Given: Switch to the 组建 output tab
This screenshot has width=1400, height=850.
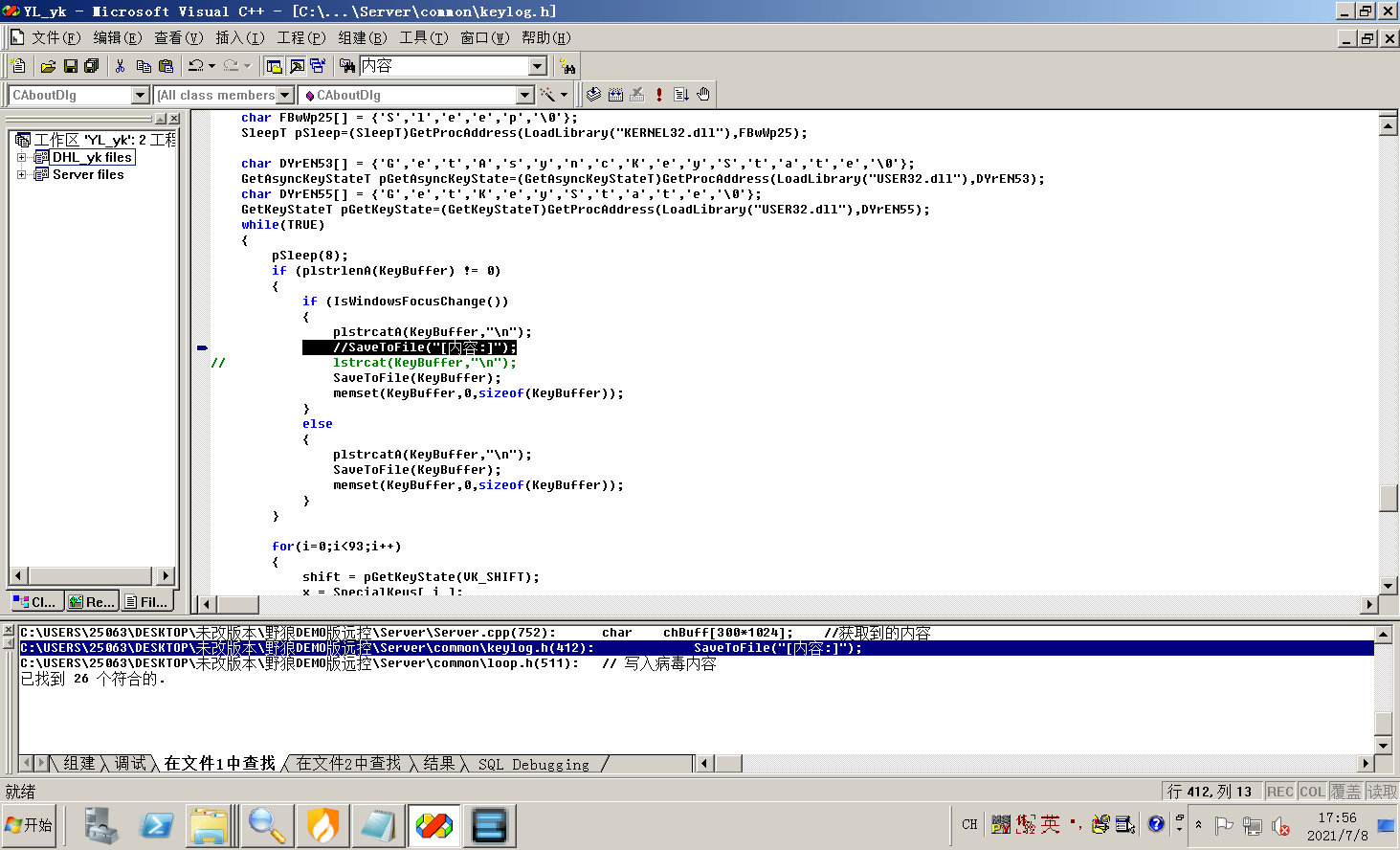Looking at the screenshot, I should (79, 763).
